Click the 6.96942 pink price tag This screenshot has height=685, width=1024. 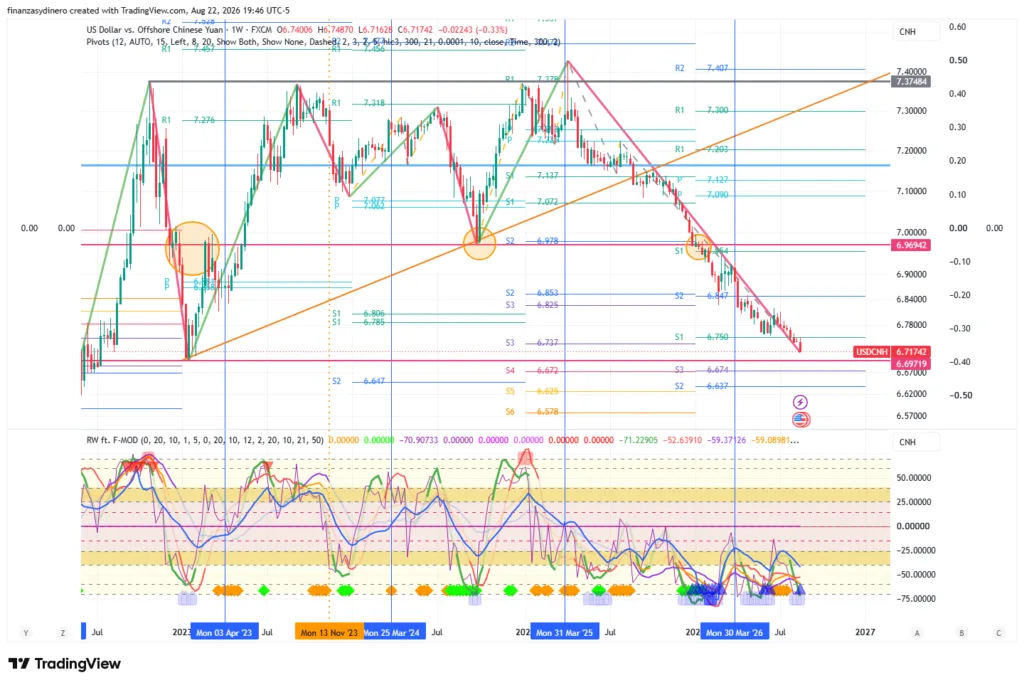point(911,246)
